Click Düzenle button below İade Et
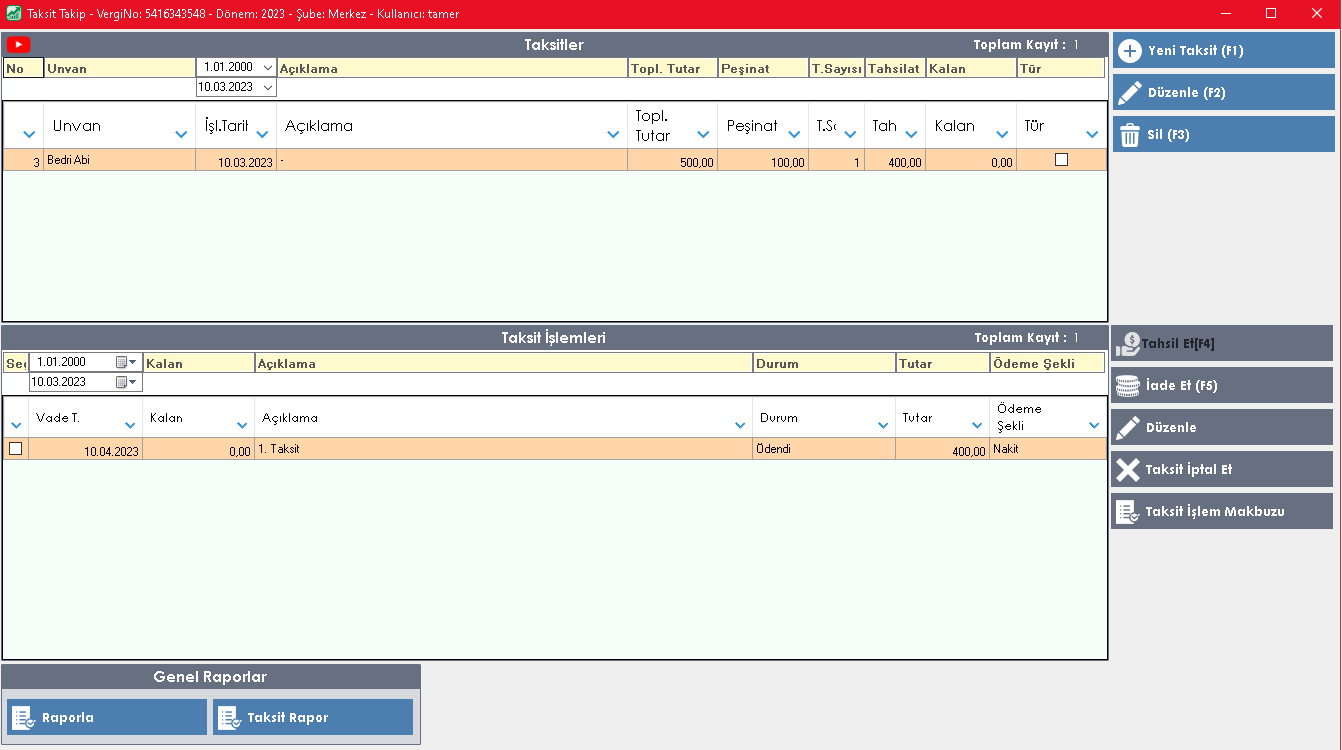Screen dimensions: 1342x750 1222,427
